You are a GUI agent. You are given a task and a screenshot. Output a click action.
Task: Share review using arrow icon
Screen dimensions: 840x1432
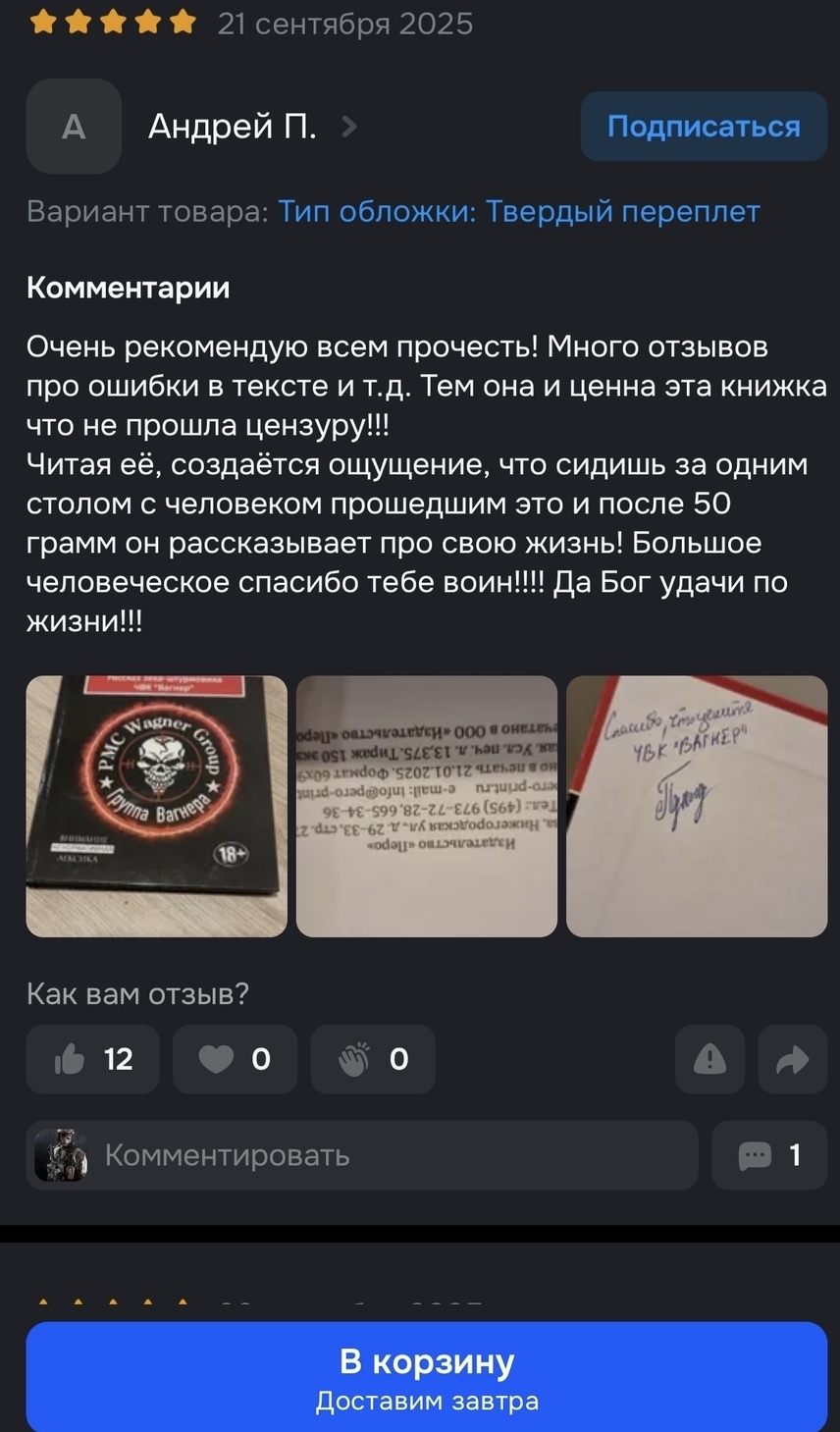[793, 1059]
